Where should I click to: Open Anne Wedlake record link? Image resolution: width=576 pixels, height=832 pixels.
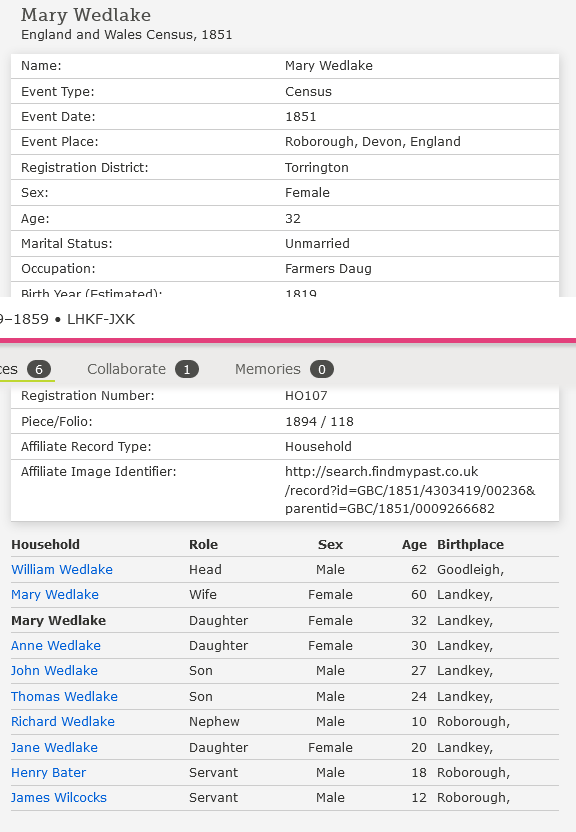(x=56, y=645)
